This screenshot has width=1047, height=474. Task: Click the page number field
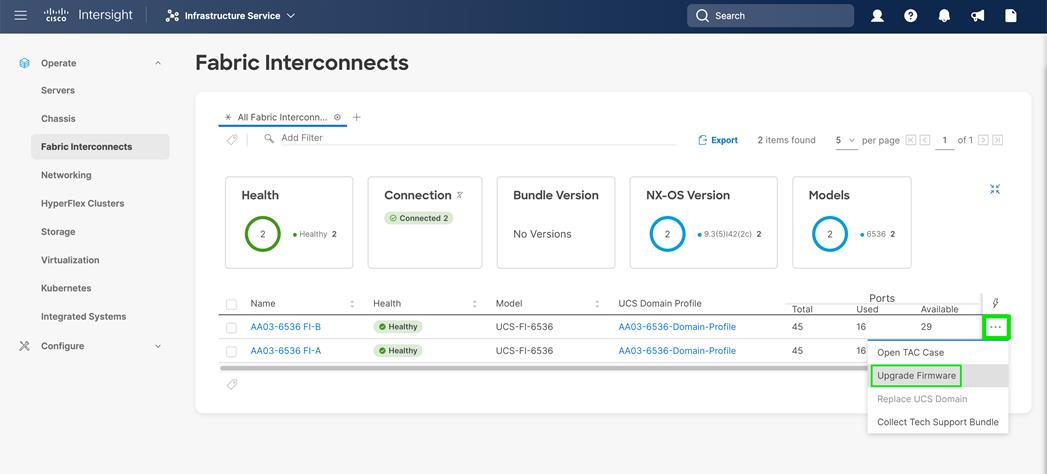coord(945,140)
